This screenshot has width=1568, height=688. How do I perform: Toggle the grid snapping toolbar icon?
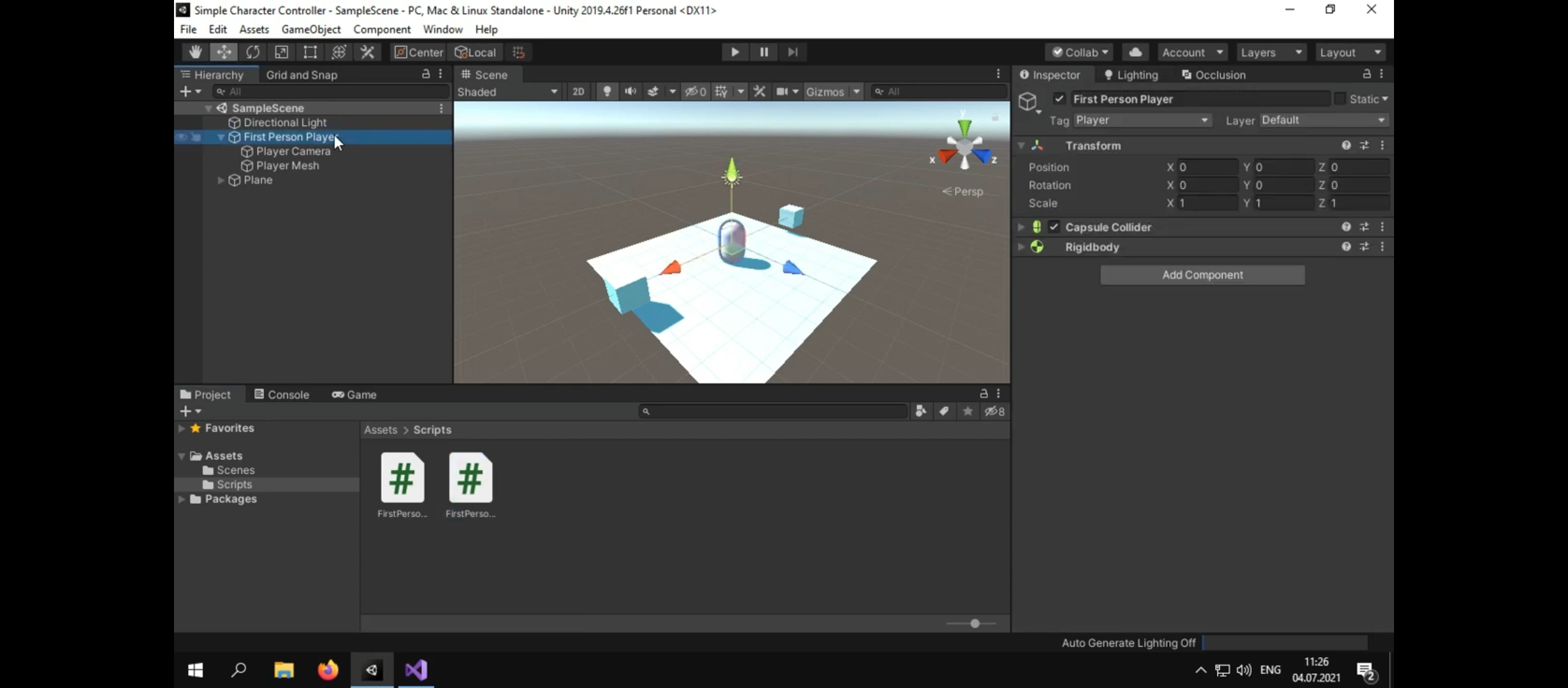519,52
